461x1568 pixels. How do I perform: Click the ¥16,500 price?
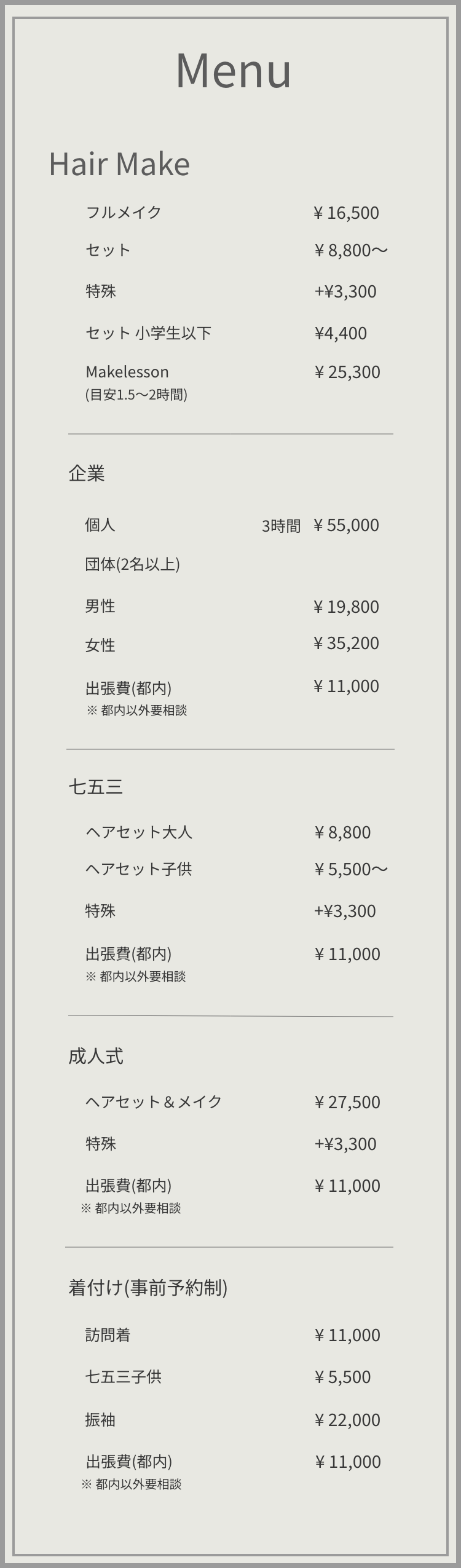tap(346, 213)
